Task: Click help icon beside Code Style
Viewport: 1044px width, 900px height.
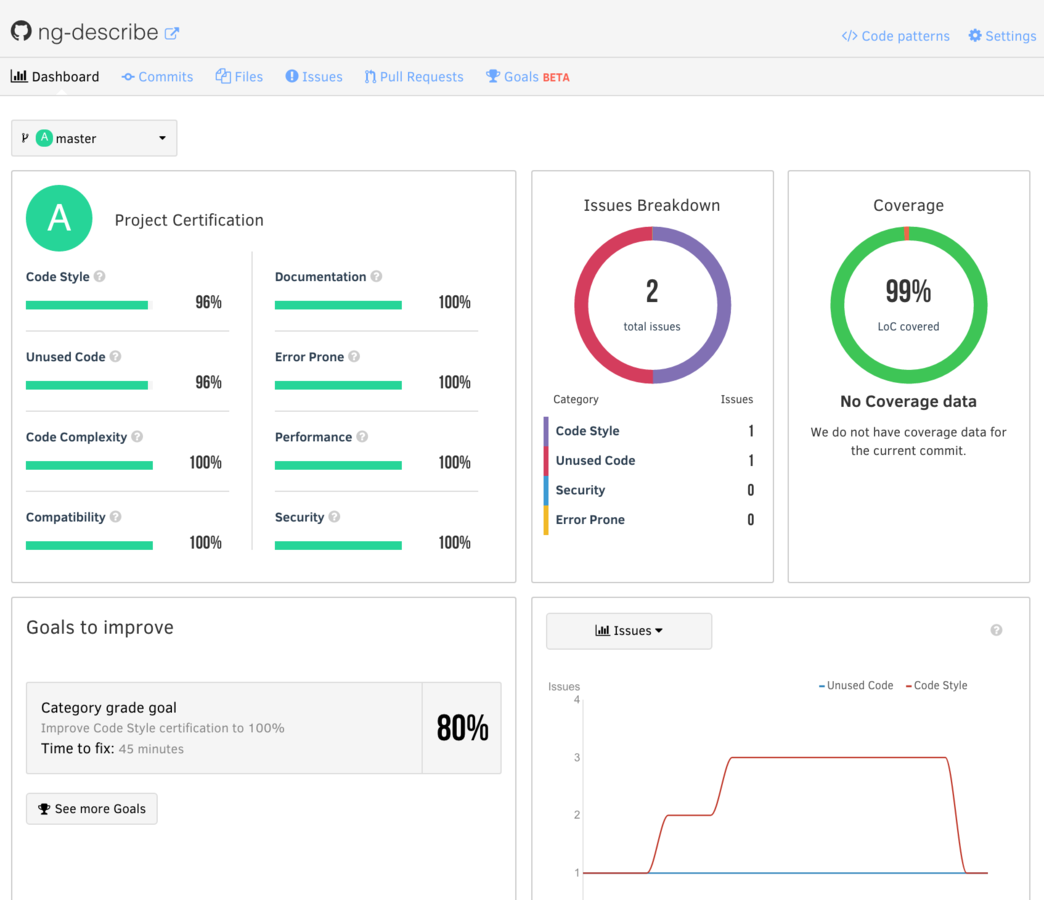Action: tap(99, 276)
